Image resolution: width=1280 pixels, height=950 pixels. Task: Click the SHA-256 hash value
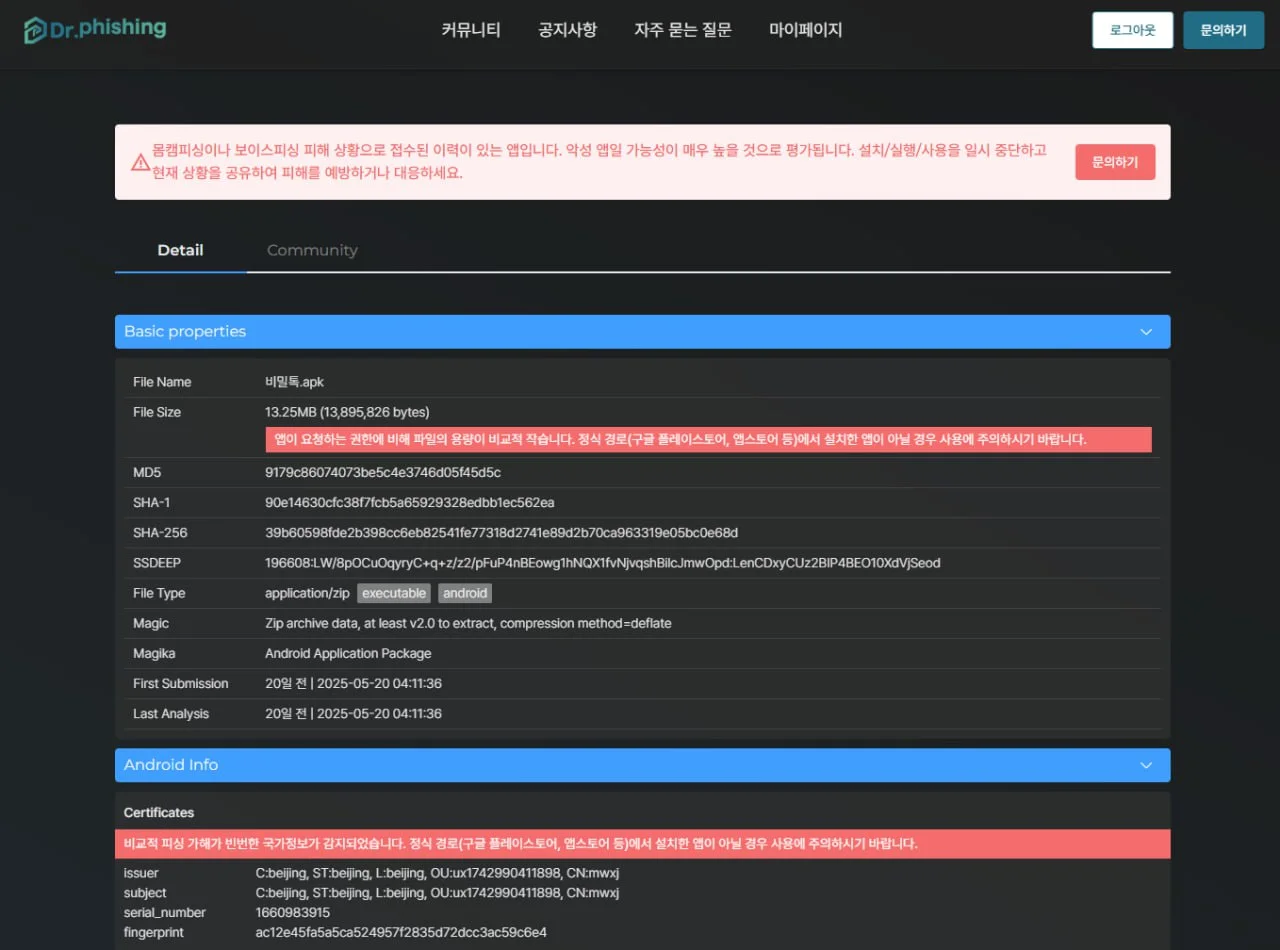click(501, 533)
